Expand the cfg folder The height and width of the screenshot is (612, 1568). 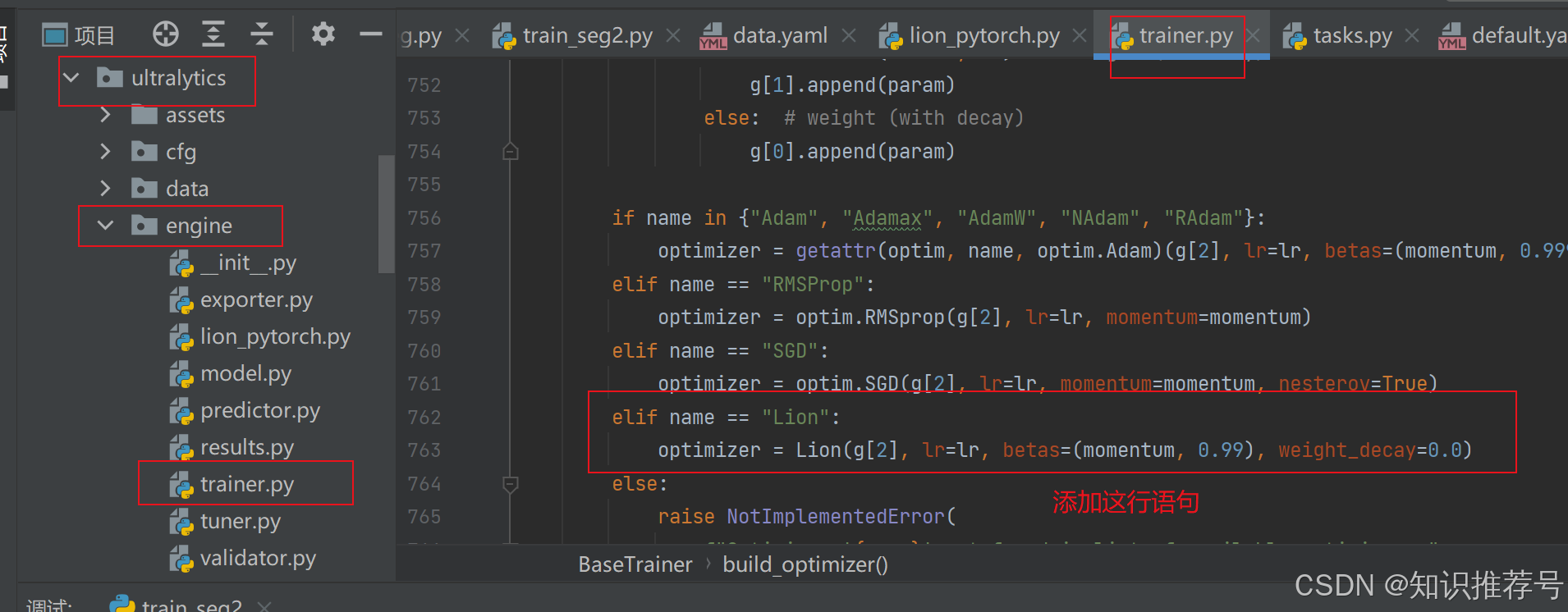(105, 152)
